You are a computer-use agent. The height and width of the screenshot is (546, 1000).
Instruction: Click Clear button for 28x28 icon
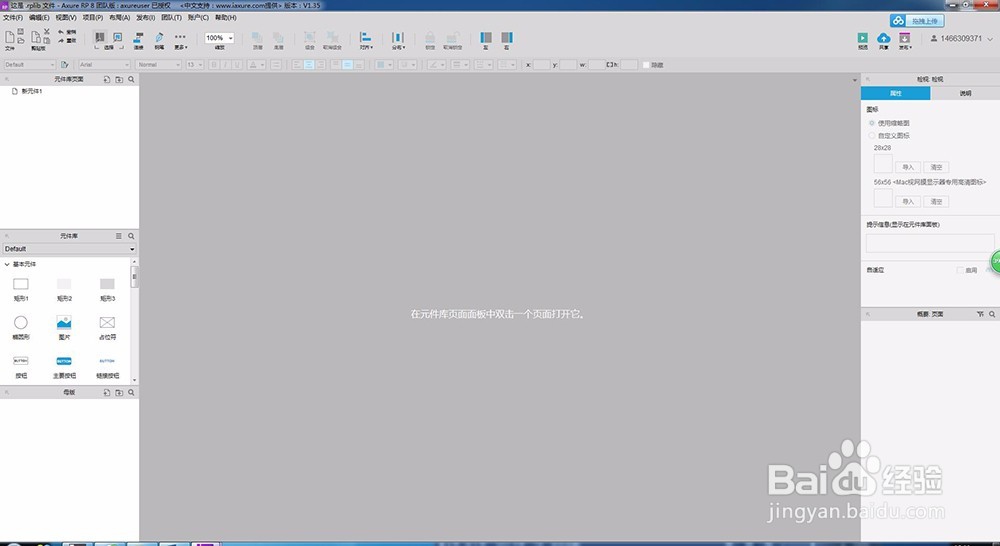936,167
